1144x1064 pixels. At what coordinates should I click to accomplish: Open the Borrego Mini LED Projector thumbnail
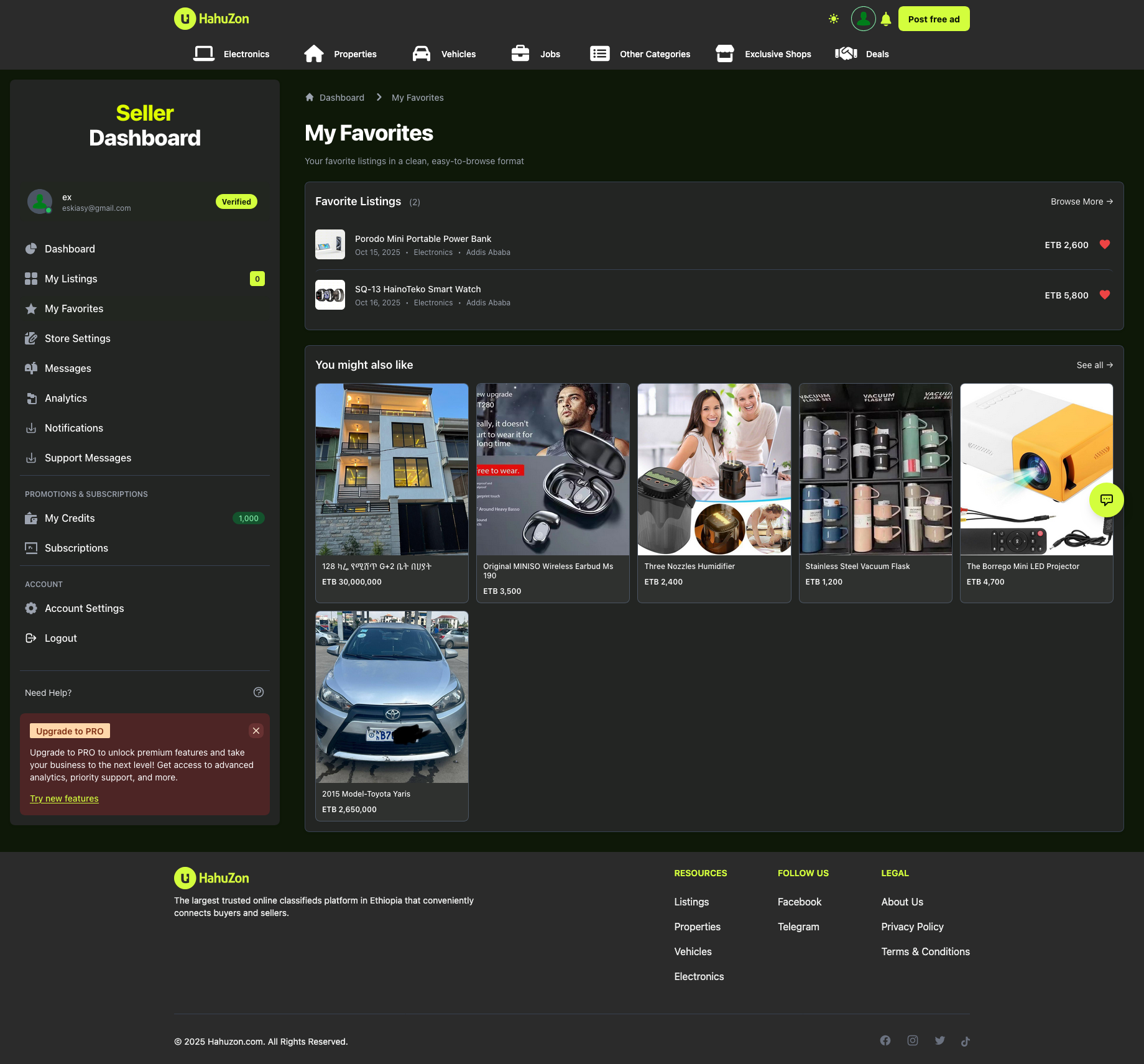coord(1036,470)
